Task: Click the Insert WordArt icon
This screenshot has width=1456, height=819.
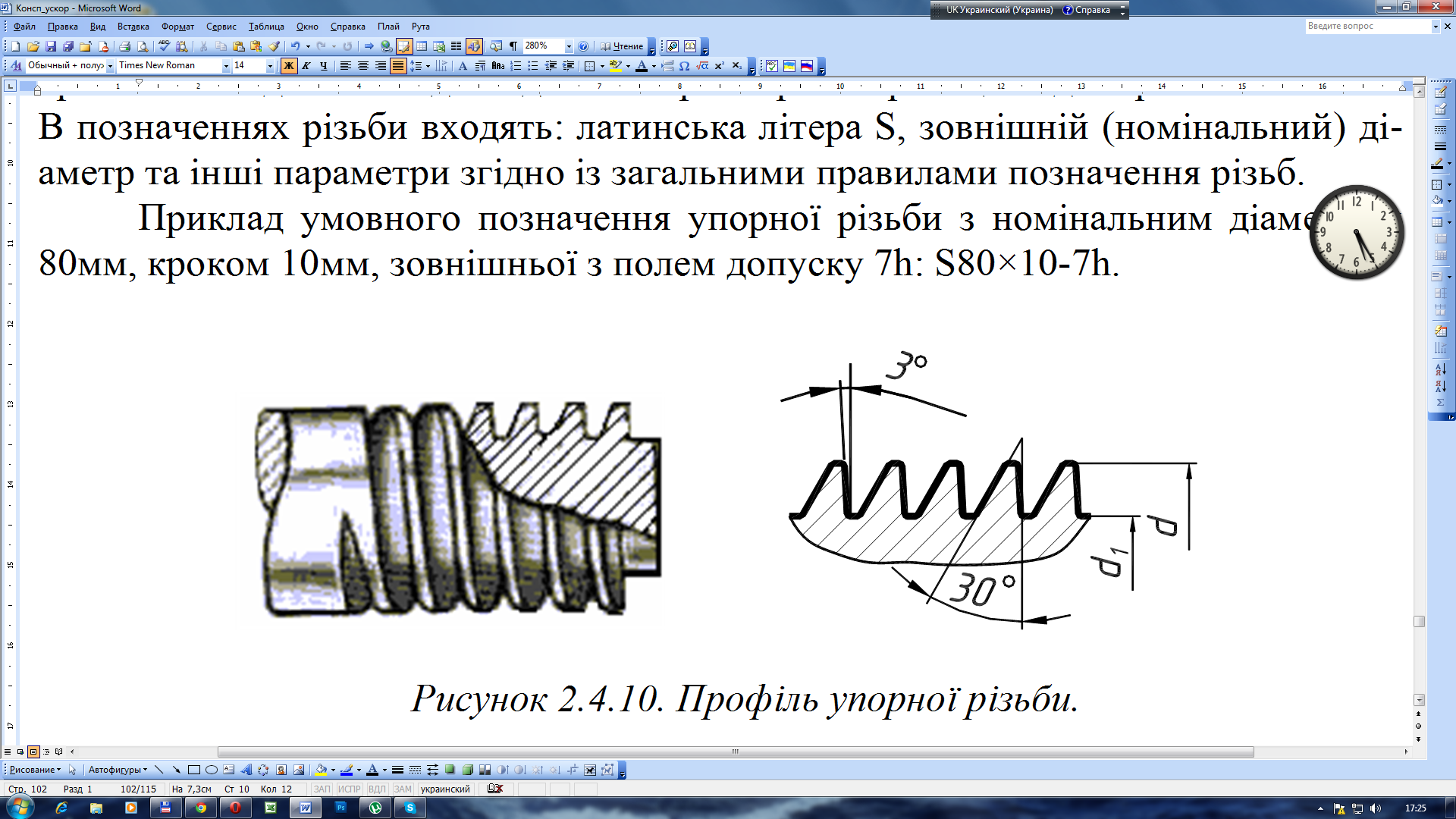Action: point(246,770)
